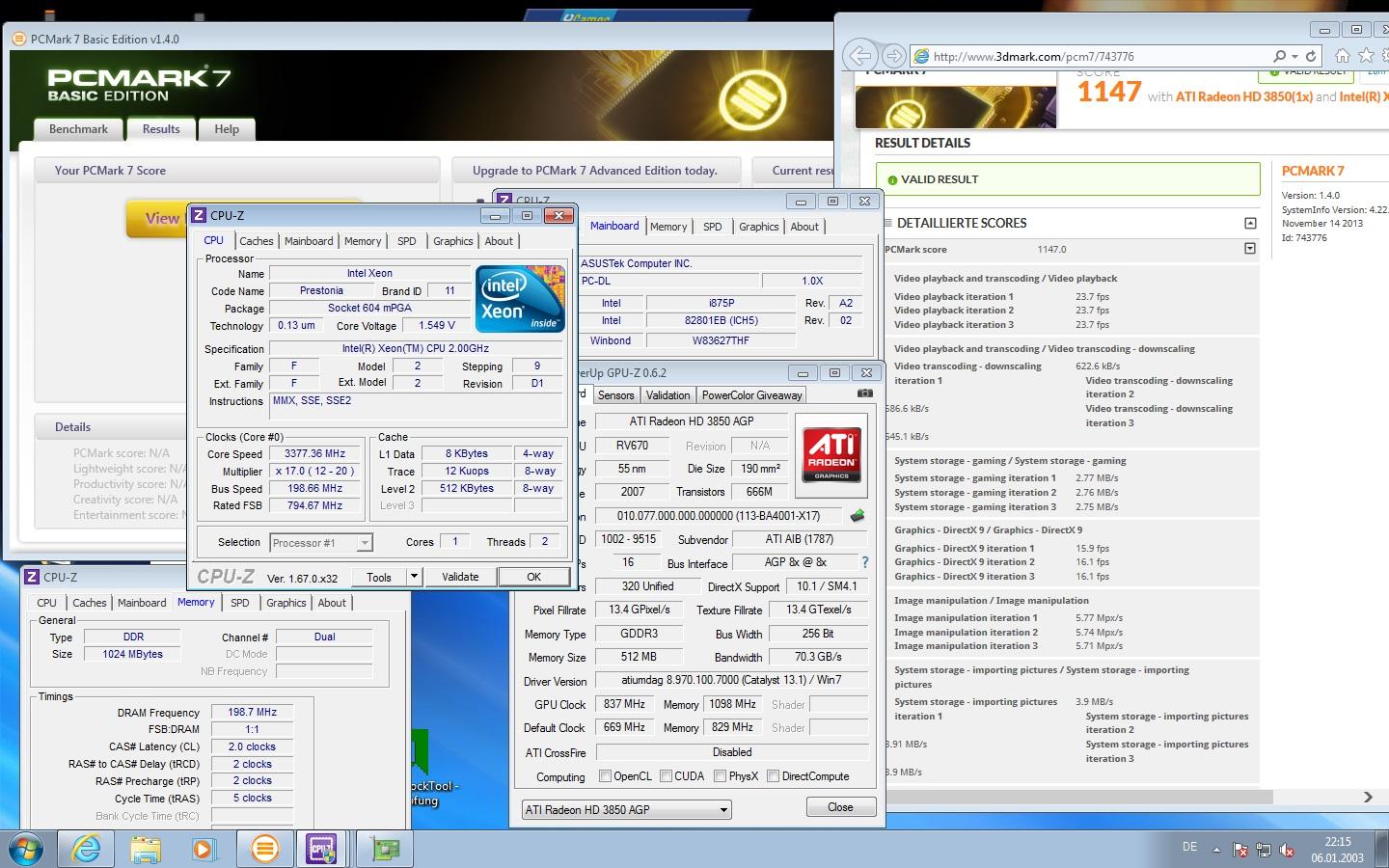The height and width of the screenshot is (868, 1389).
Task: Click GPU-Z BIOS save chip icon
Action: pyautogui.click(x=857, y=516)
